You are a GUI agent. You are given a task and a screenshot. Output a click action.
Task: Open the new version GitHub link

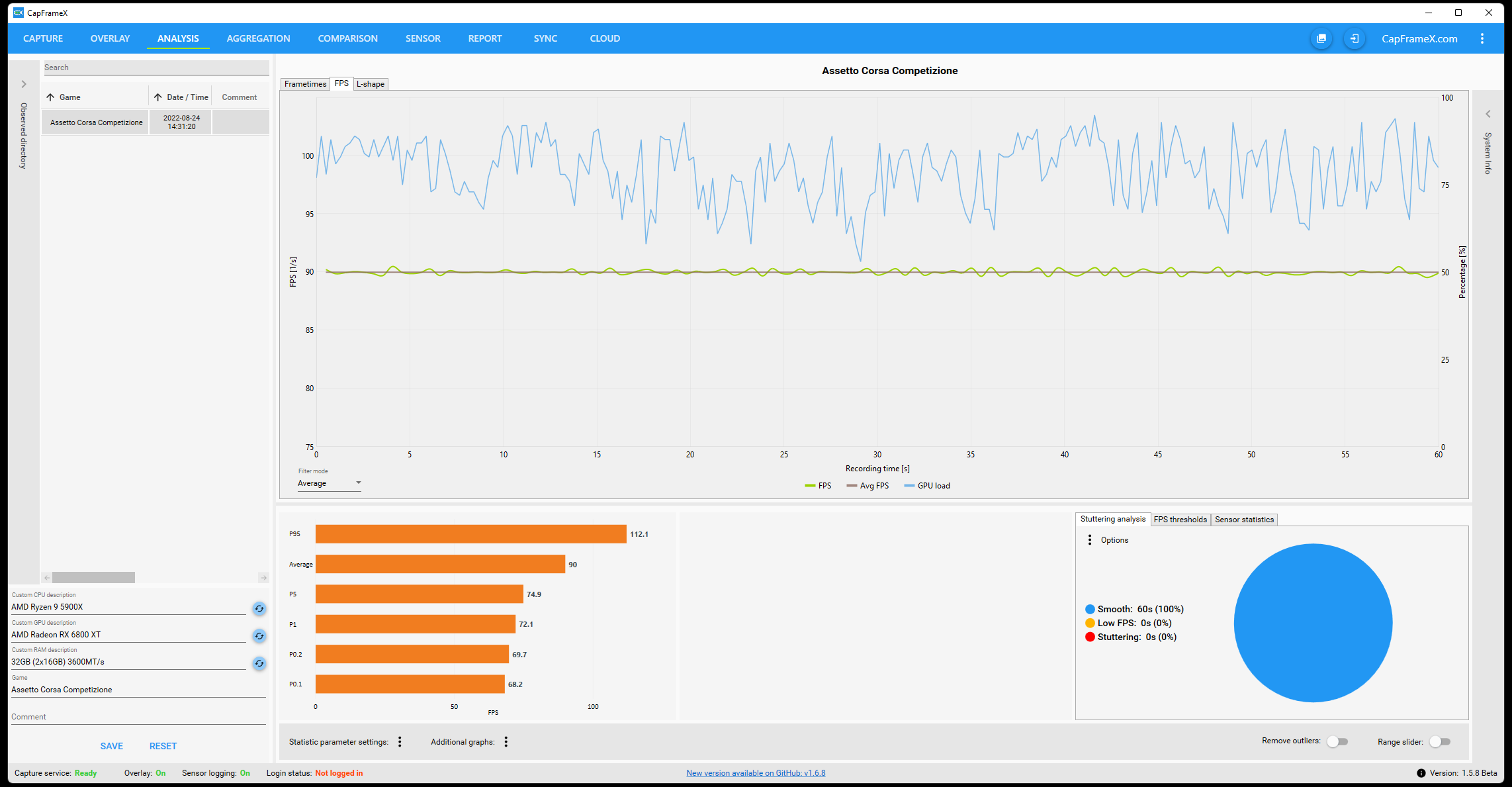(x=756, y=773)
